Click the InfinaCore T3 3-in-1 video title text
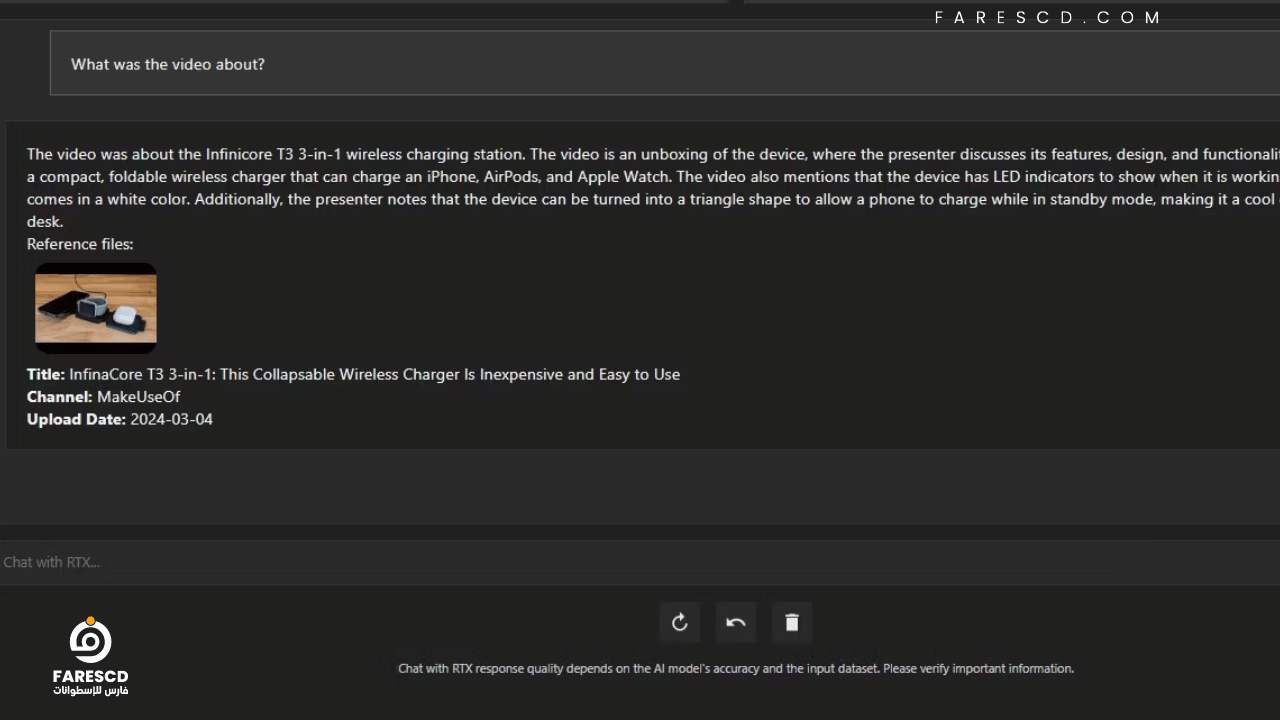The width and height of the screenshot is (1280, 720). 374,374
